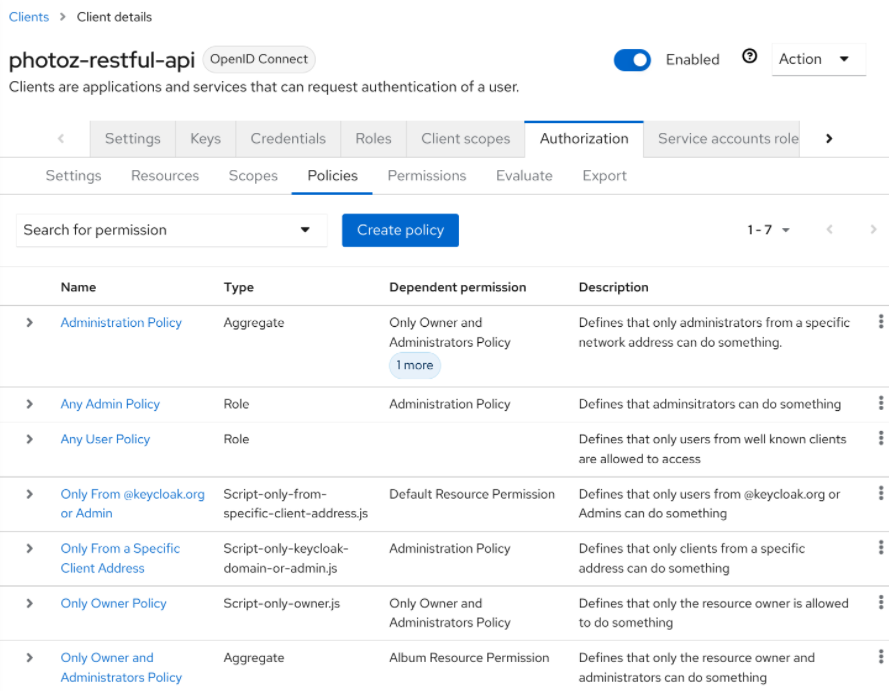The height and width of the screenshot is (691, 889).
Task: Click the 1 more badge
Action: click(415, 366)
